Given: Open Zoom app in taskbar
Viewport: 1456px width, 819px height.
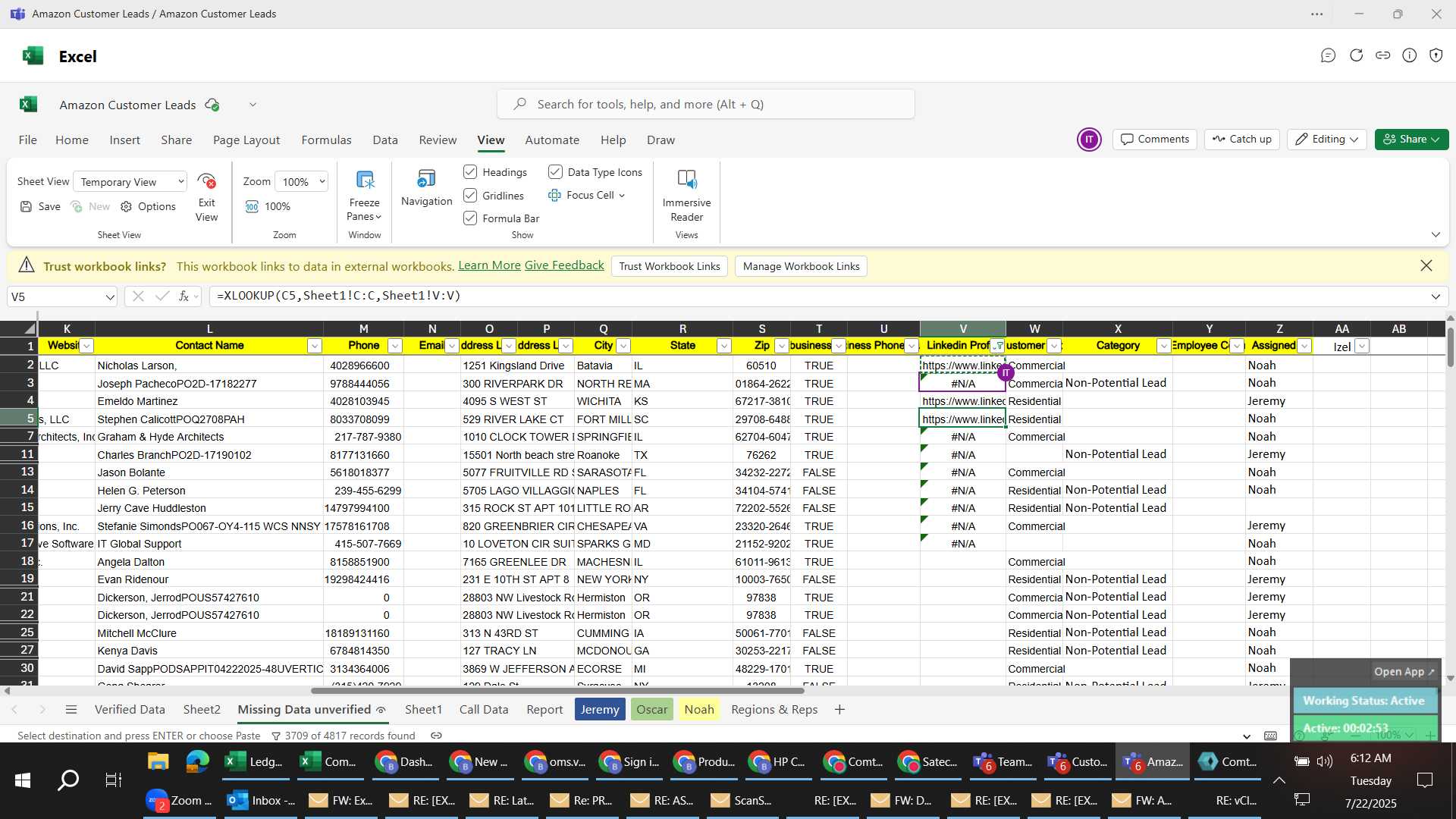Looking at the screenshot, I should pyautogui.click(x=179, y=800).
